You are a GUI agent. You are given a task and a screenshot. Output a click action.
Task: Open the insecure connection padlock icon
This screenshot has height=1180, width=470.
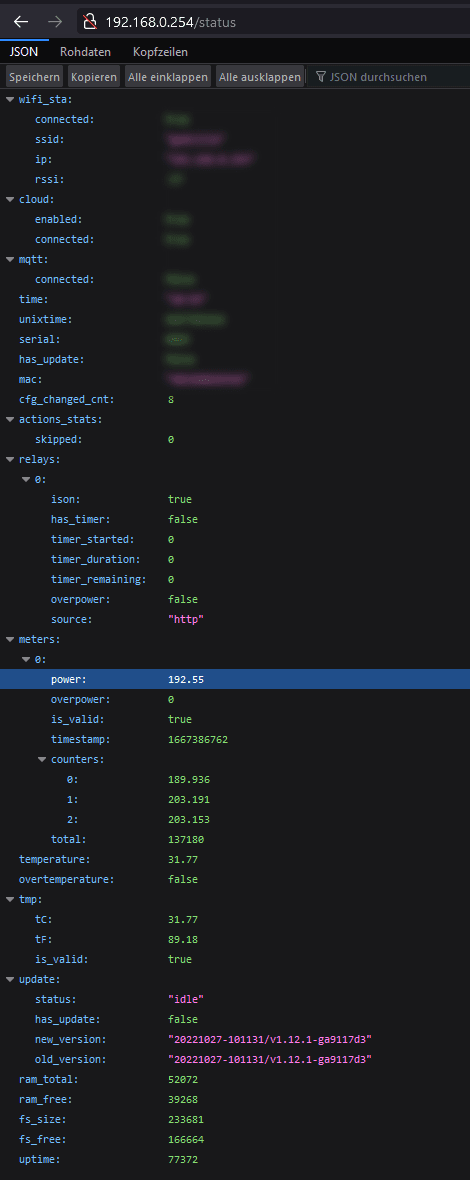90,22
